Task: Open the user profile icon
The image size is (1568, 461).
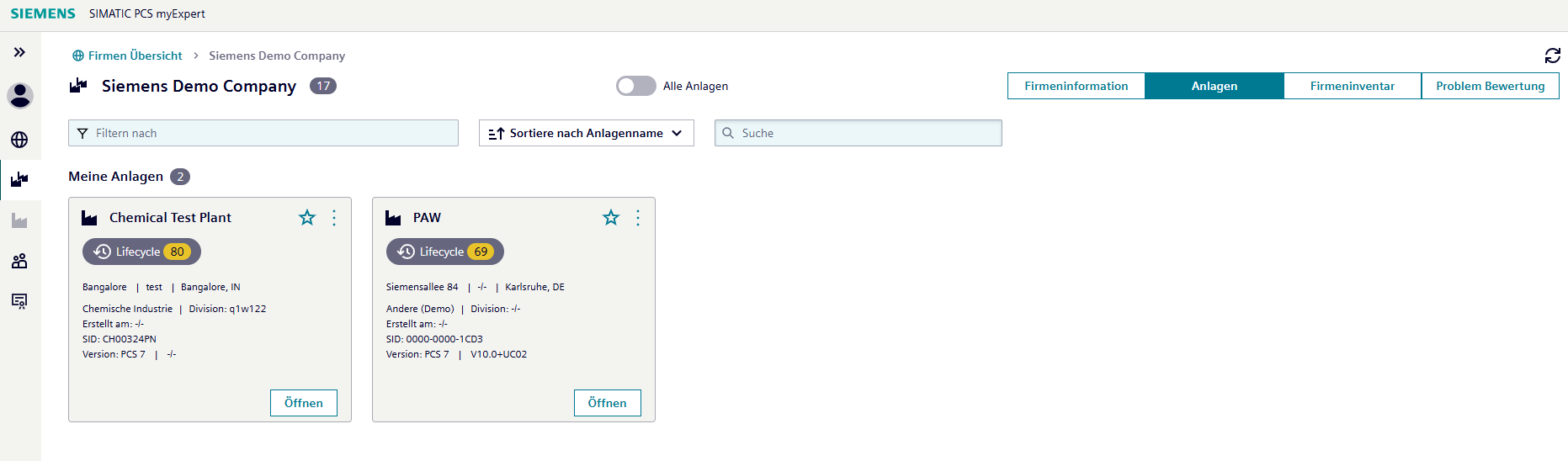Action: tap(20, 96)
